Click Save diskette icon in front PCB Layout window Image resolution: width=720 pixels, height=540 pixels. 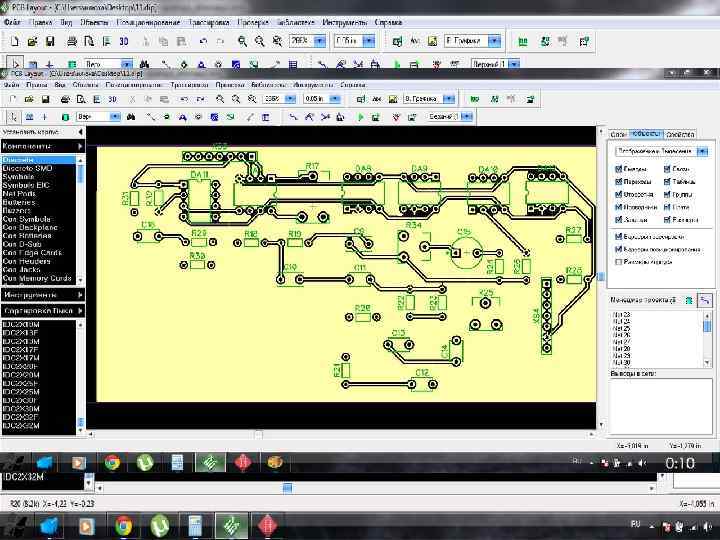[x=45, y=99]
